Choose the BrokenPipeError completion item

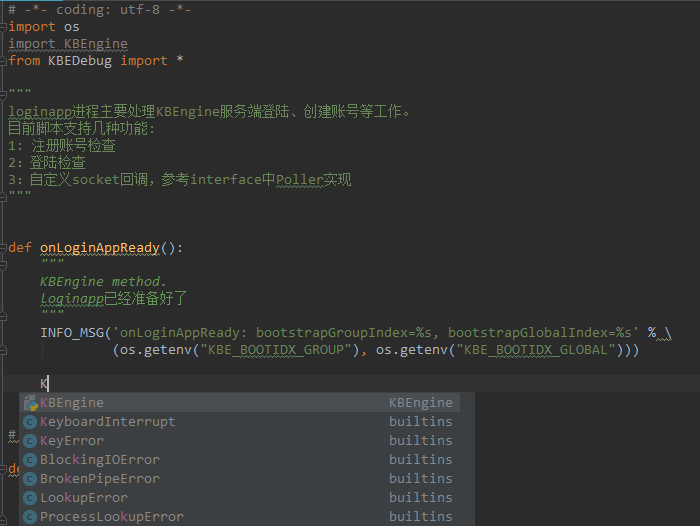point(100,479)
